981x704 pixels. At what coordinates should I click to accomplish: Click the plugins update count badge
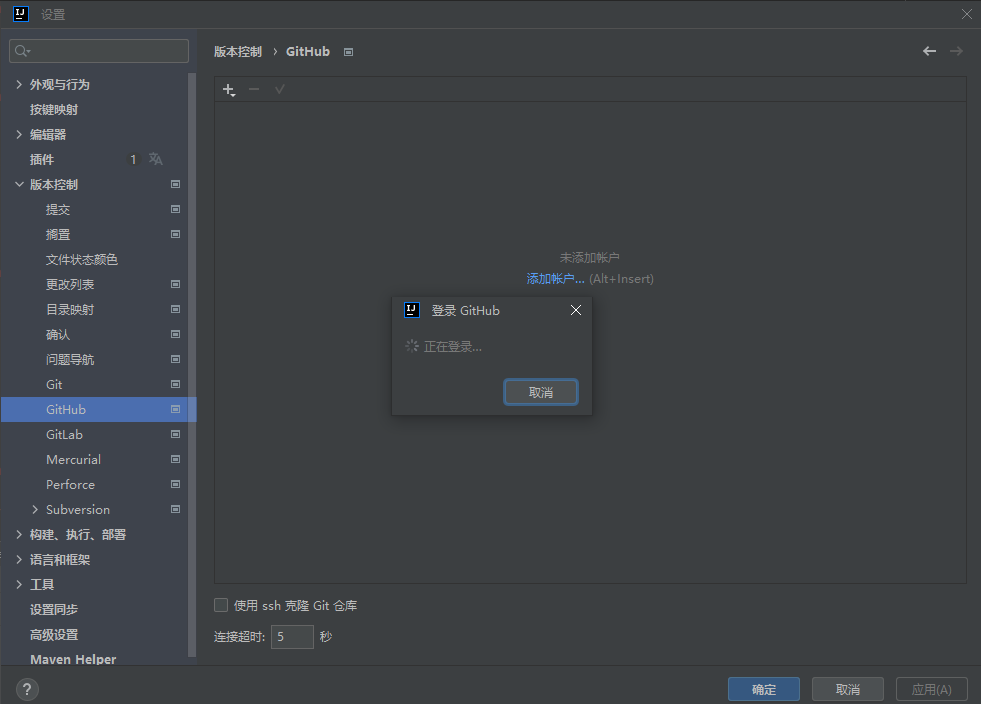click(x=133, y=160)
